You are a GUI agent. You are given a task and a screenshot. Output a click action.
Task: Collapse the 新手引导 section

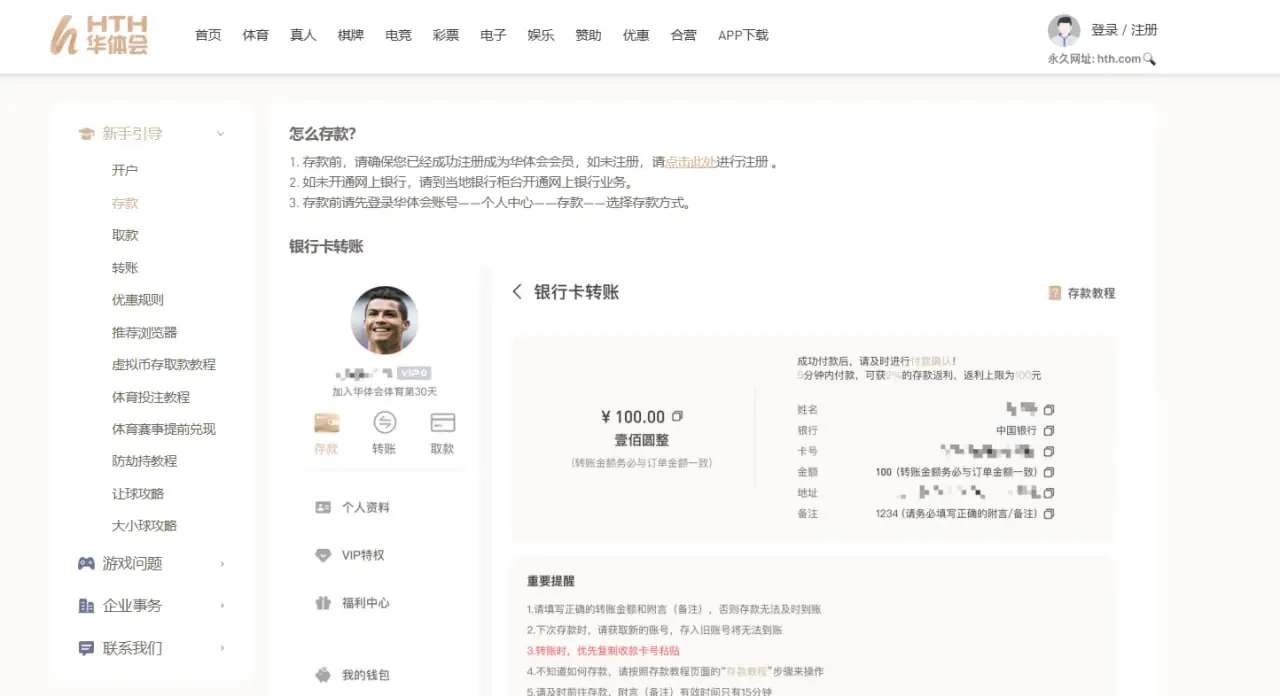tap(220, 133)
